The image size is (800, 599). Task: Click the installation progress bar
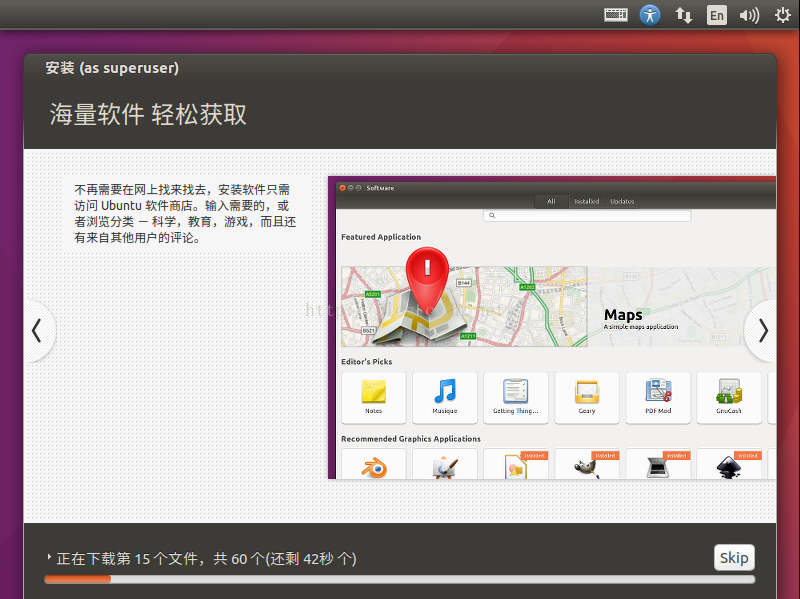399,579
